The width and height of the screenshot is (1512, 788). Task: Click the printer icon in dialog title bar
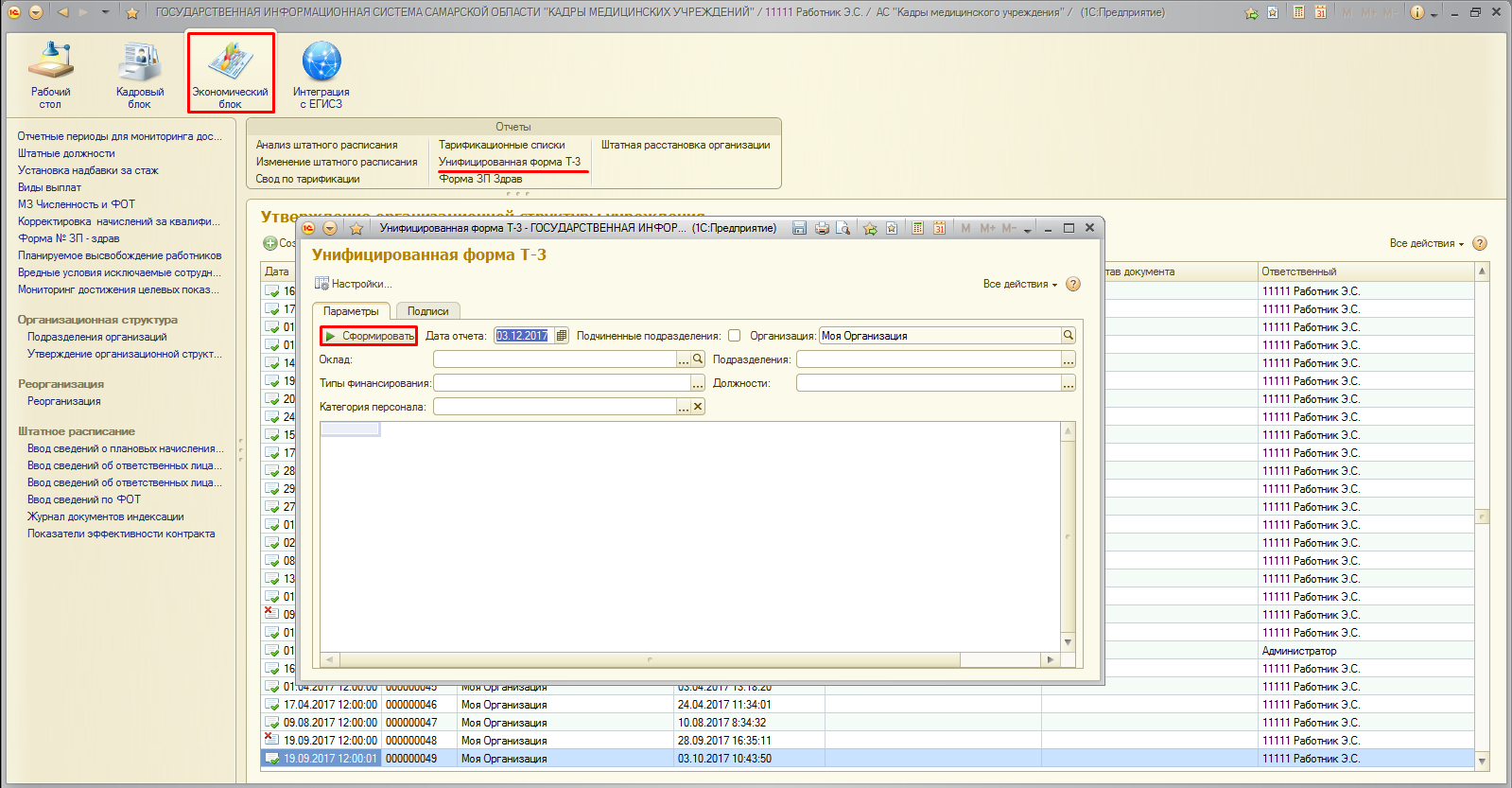pyautogui.click(x=822, y=228)
